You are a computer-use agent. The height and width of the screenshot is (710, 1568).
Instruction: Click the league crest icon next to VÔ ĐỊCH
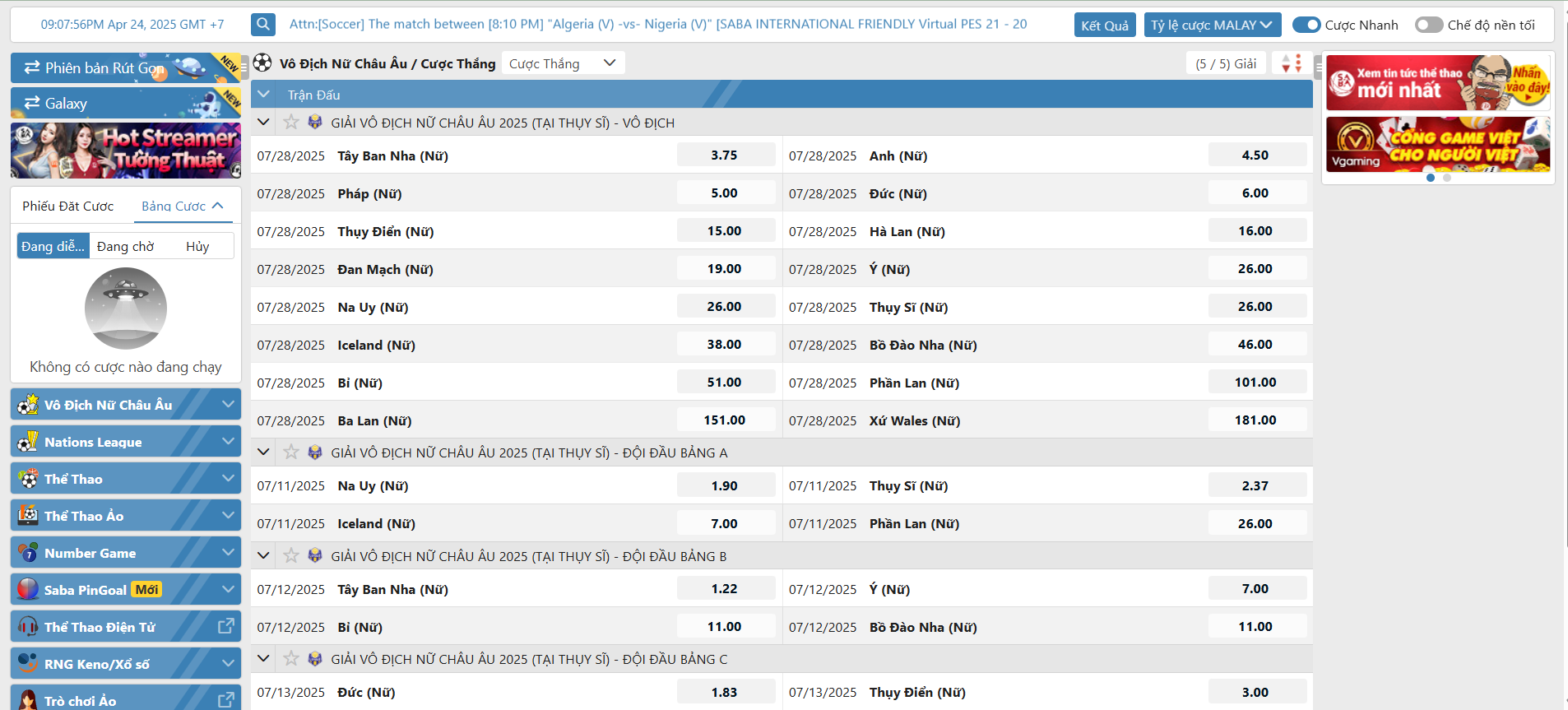(315, 123)
